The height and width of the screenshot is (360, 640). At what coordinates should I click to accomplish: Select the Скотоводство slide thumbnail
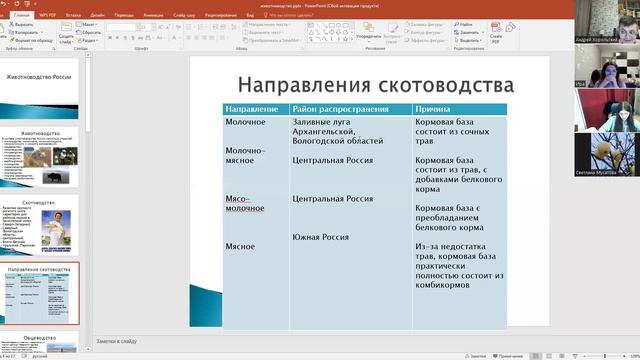[39, 225]
